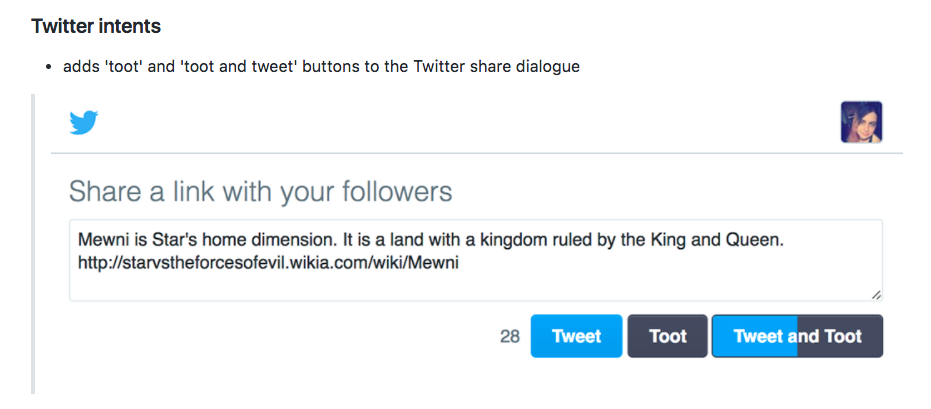Click the starvstheforcesofevil.wikia.com URL in the message
The height and width of the screenshot is (409, 931).
[x=268, y=262]
